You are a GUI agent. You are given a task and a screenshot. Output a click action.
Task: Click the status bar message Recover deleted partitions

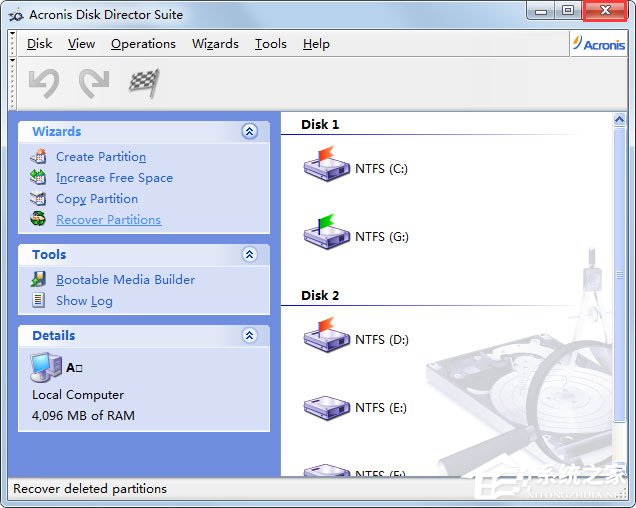[x=90, y=489]
